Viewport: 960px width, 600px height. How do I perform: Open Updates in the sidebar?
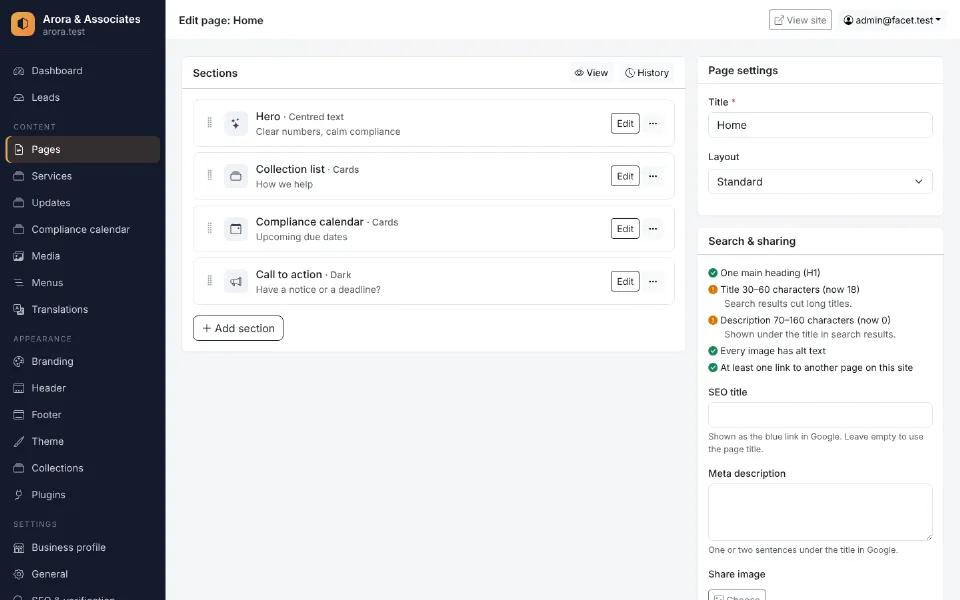pyautogui.click(x=83, y=203)
